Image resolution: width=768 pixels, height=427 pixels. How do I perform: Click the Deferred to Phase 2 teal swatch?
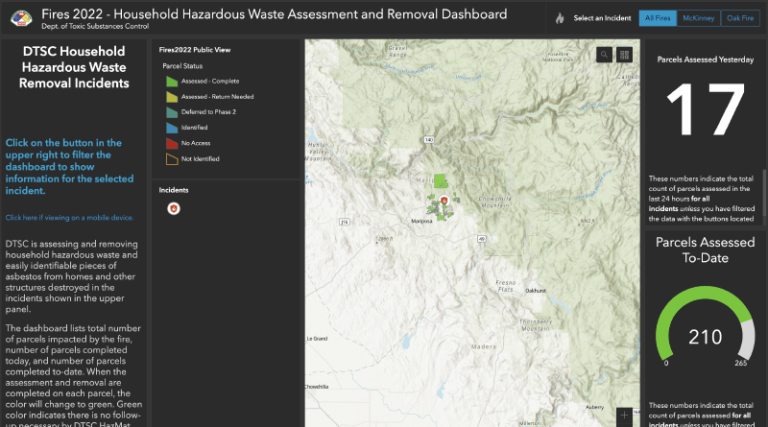click(x=172, y=112)
